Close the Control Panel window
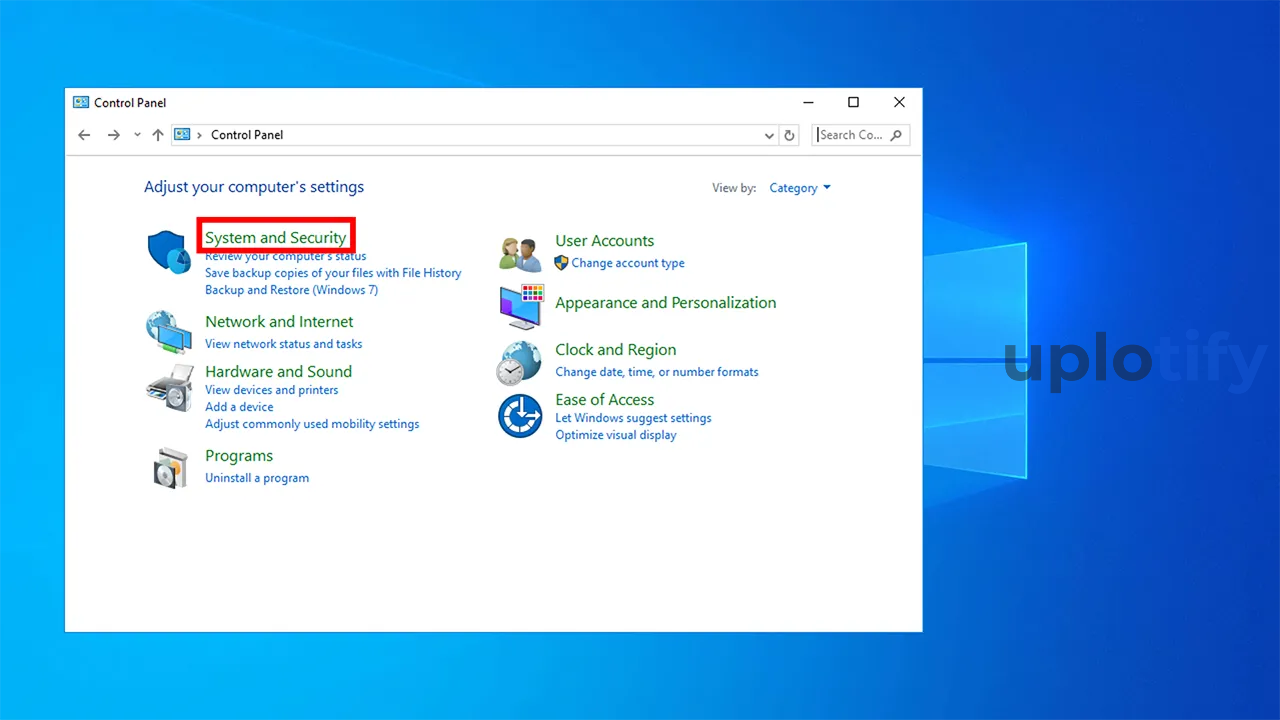 click(899, 102)
